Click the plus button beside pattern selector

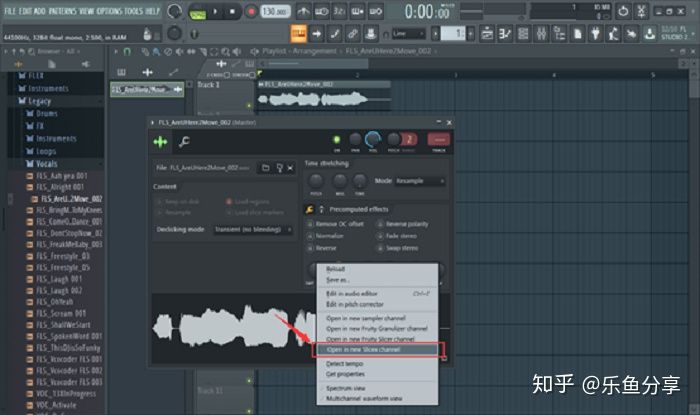pos(470,33)
